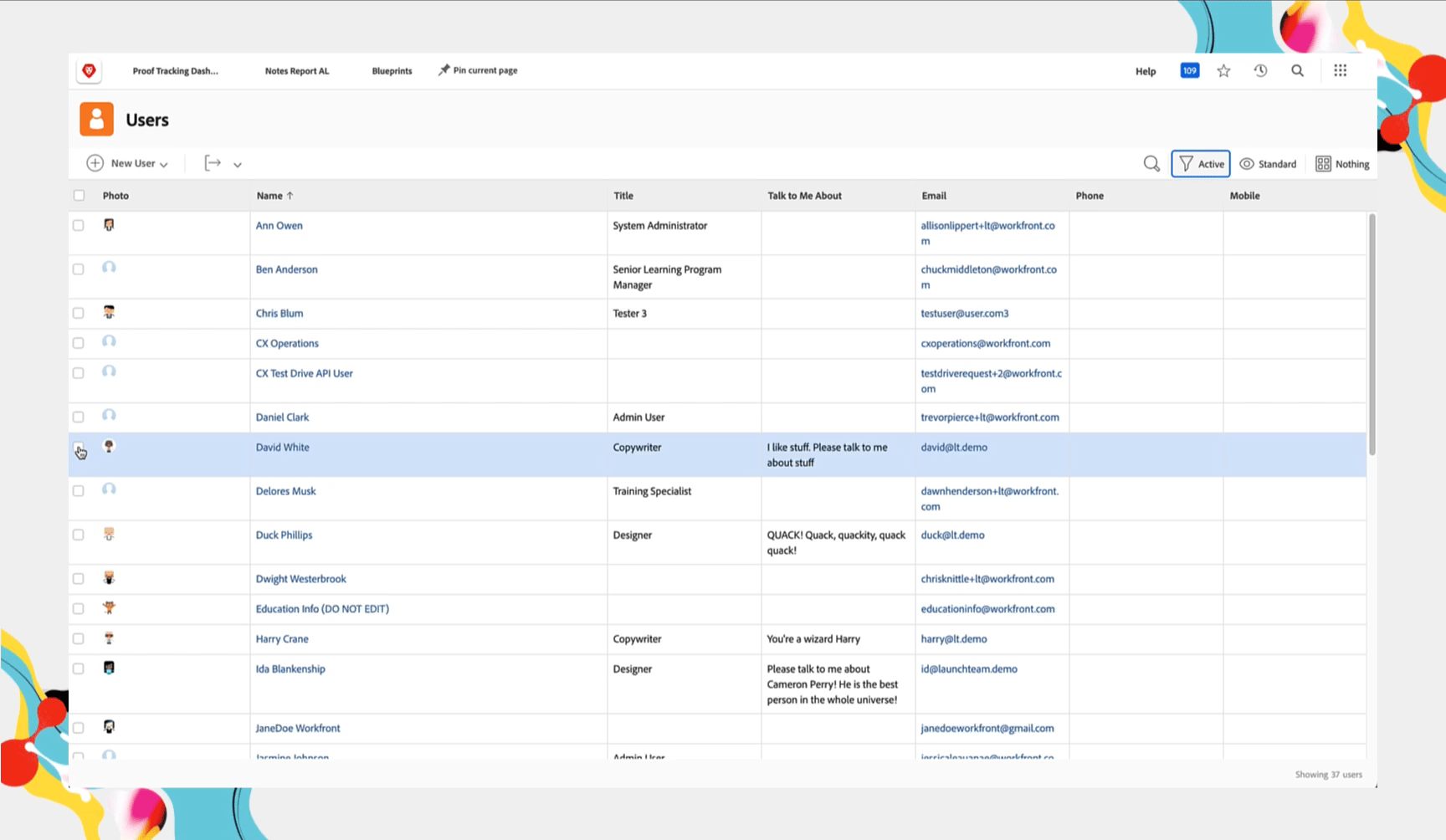Pin current page using pin icon
This screenshot has height=840, width=1446.
[x=444, y=70]
